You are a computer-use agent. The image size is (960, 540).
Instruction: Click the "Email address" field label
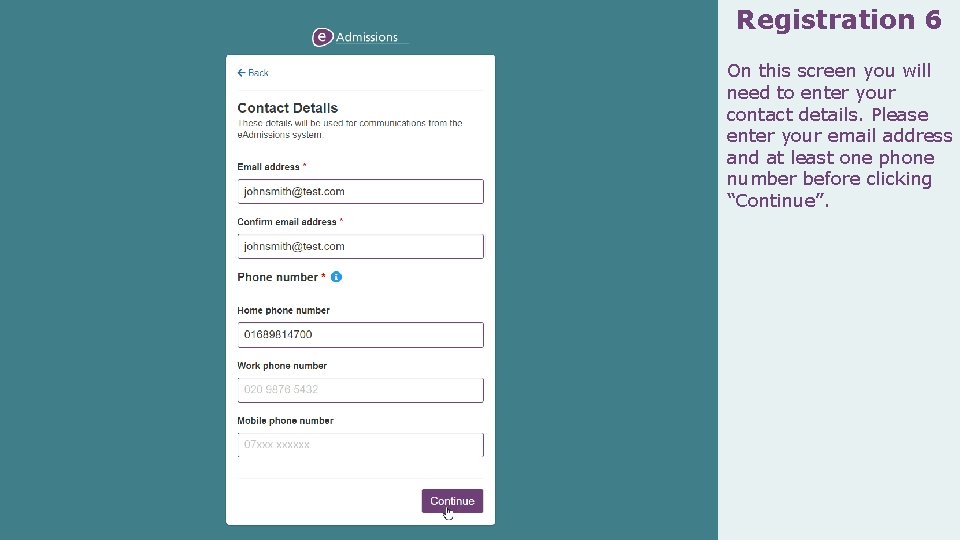(x=268, y=167)
